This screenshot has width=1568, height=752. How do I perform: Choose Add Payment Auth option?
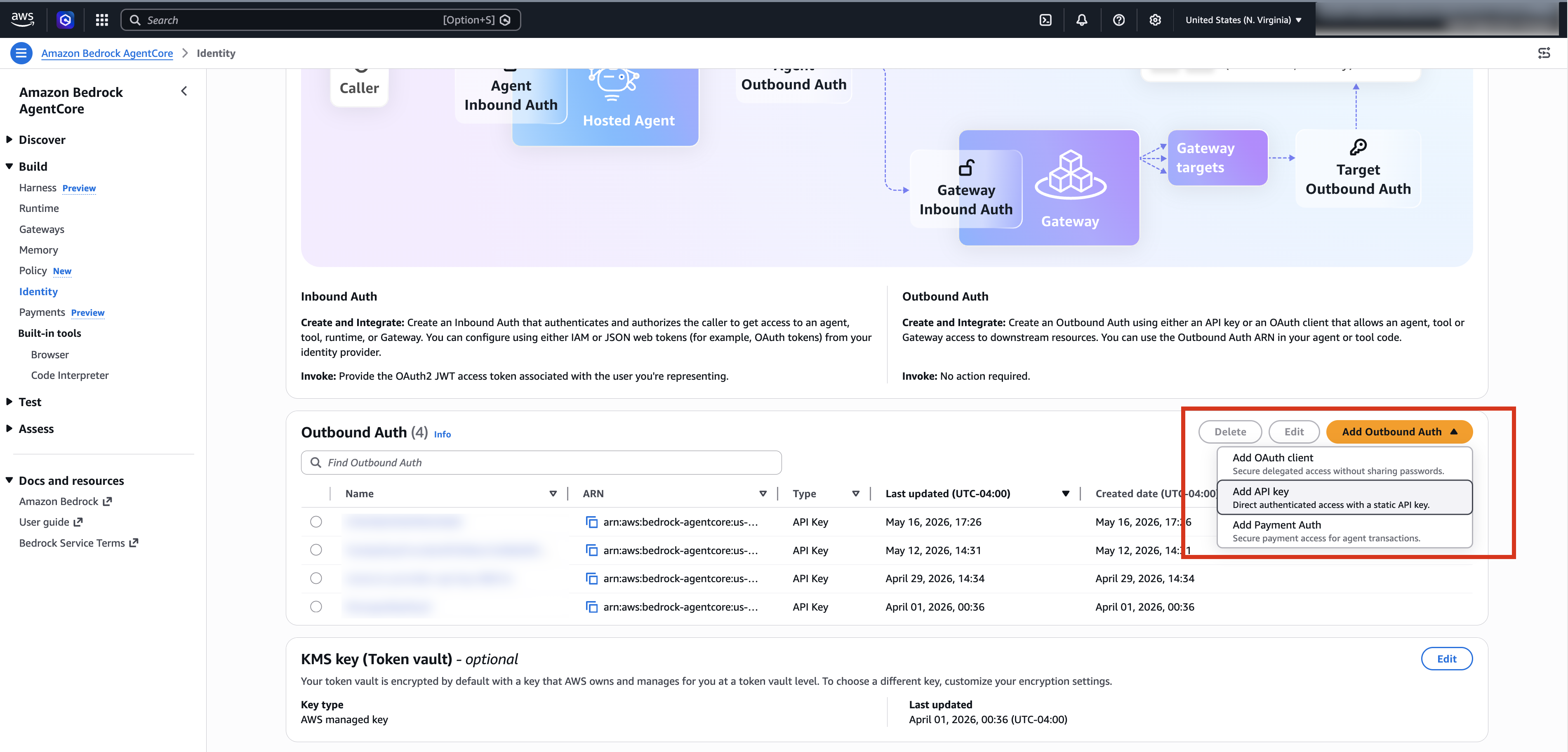click(1344, 531)
